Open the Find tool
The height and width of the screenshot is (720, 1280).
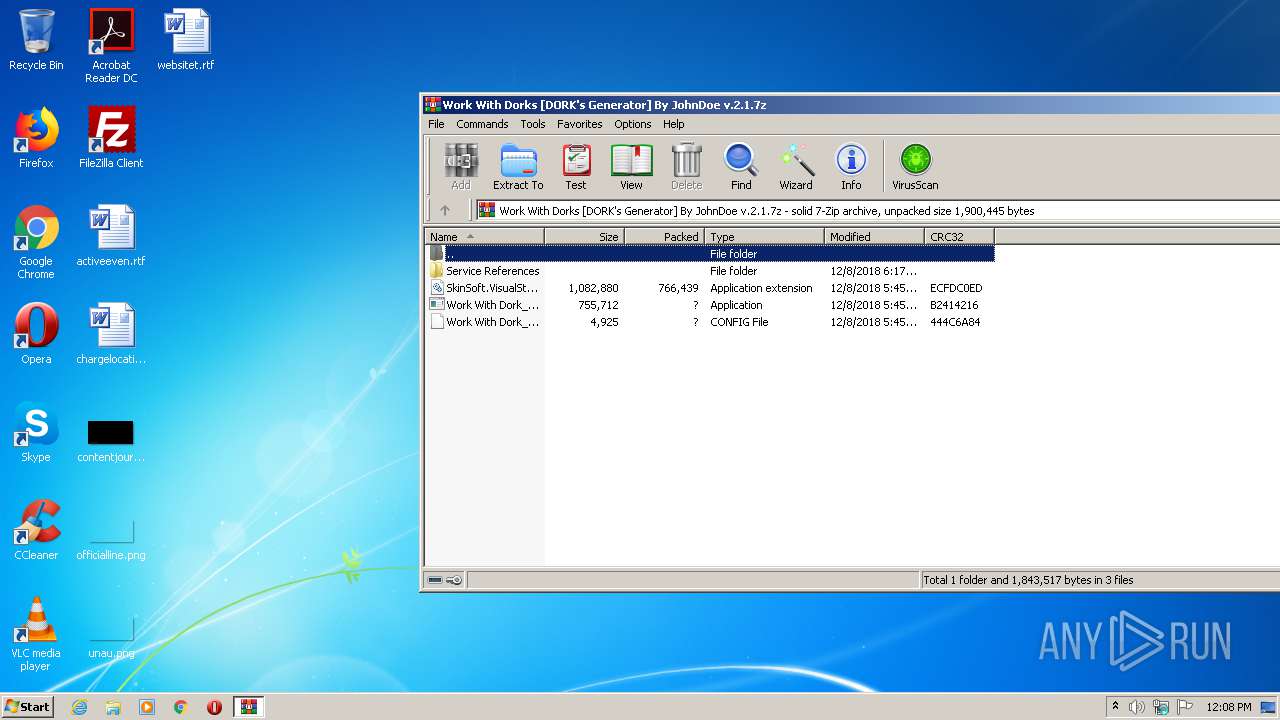(x=741, y=166)
